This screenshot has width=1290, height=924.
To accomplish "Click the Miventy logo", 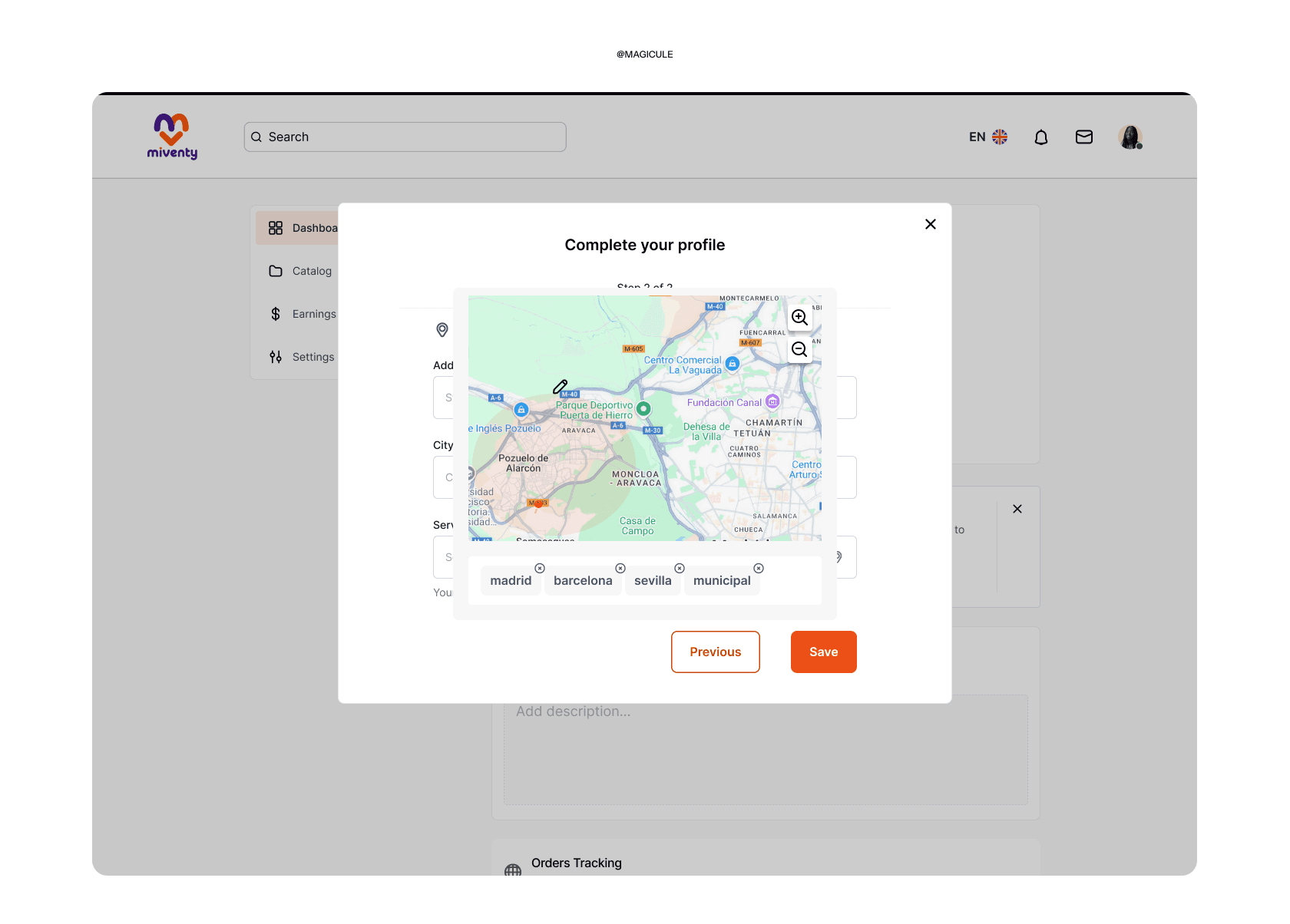I will [x=172, y=137].
